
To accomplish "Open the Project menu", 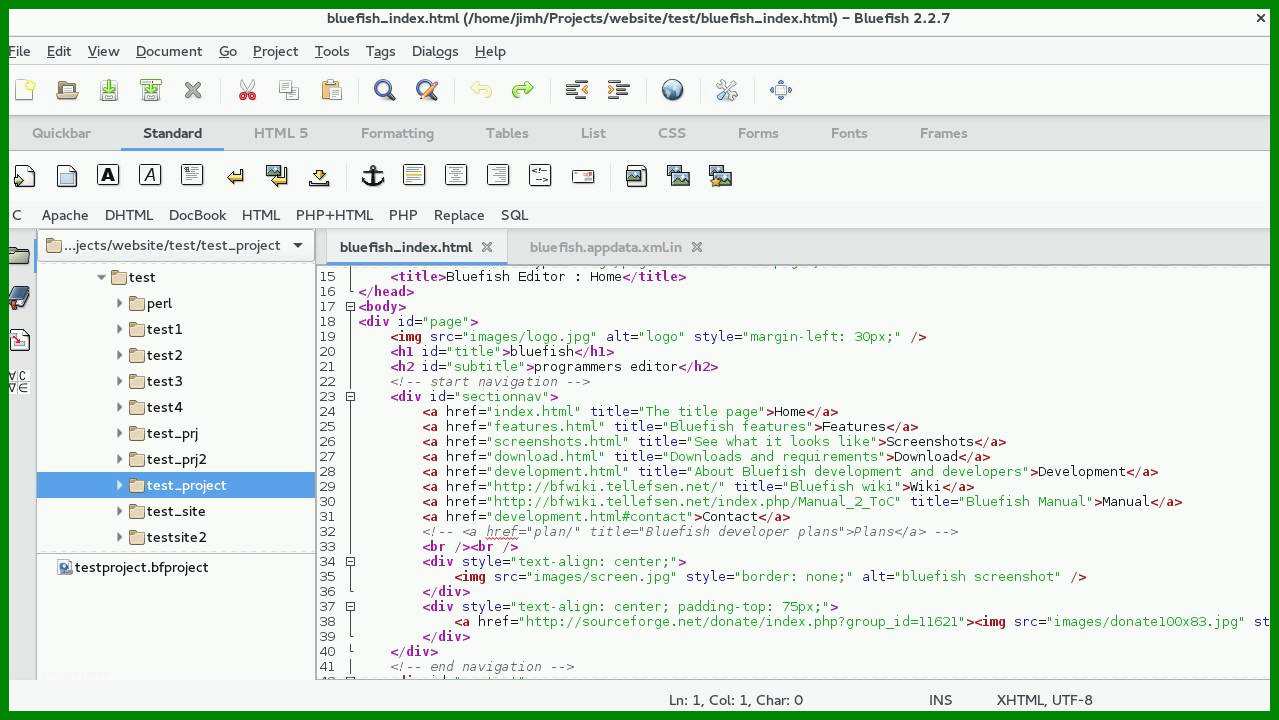I will [x=275, y=51].
